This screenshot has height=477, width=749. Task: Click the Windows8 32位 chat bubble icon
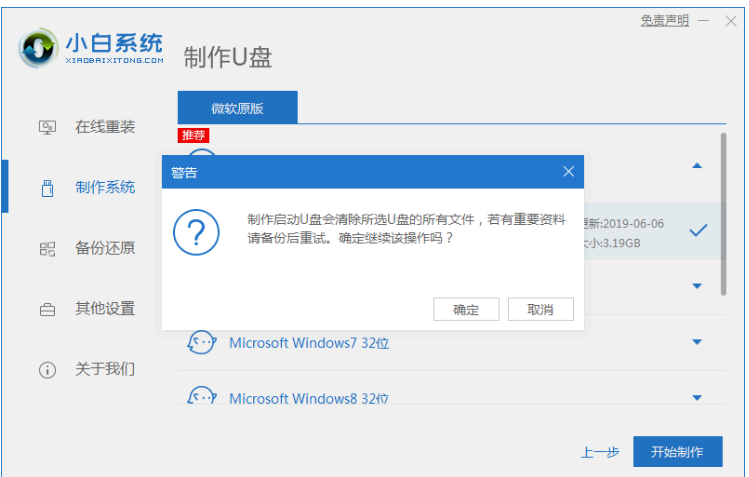click(202, 396)
